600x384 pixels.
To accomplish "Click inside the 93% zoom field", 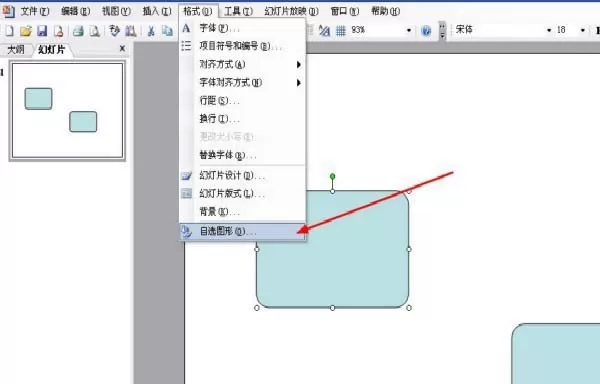I will click(x=377, y=30).
